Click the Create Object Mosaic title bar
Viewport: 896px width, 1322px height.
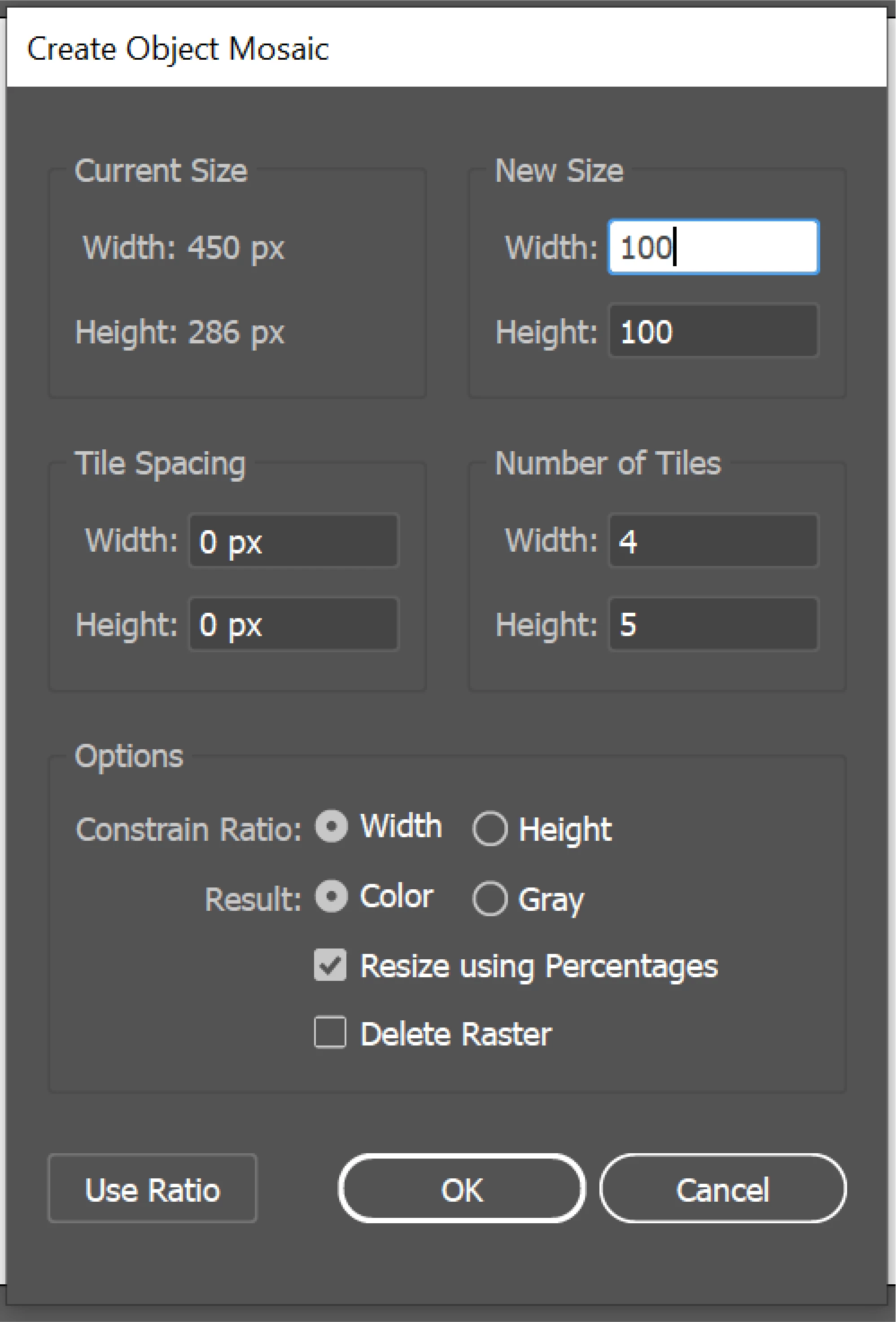click(446, 48)
